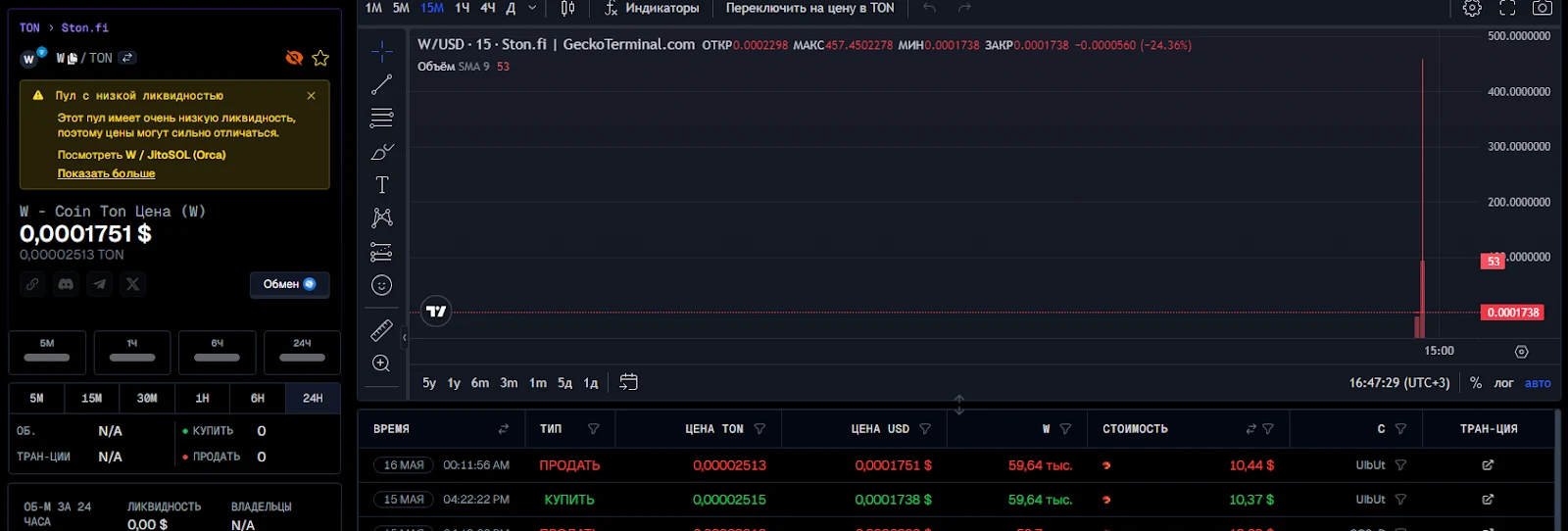Open the token's Discord link
This screenshot has height=531, width=1568.
[66, 284]
